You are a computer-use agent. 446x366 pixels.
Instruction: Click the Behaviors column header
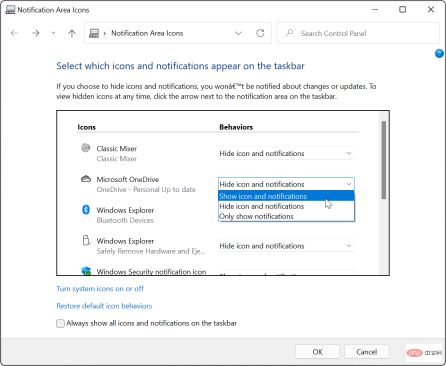point(236,127)
